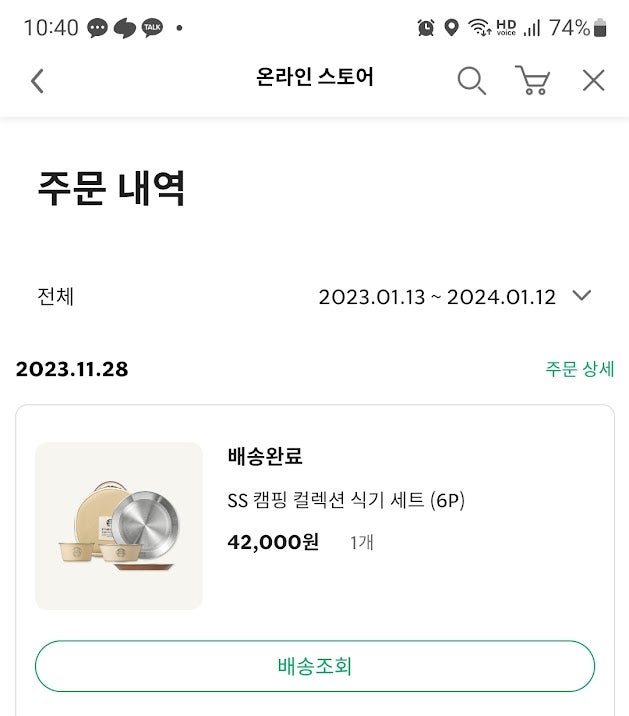This screenshot has width=629, height=716.
Task: Tap the 배송완료 delivery status label
Action: click(265, 457)
